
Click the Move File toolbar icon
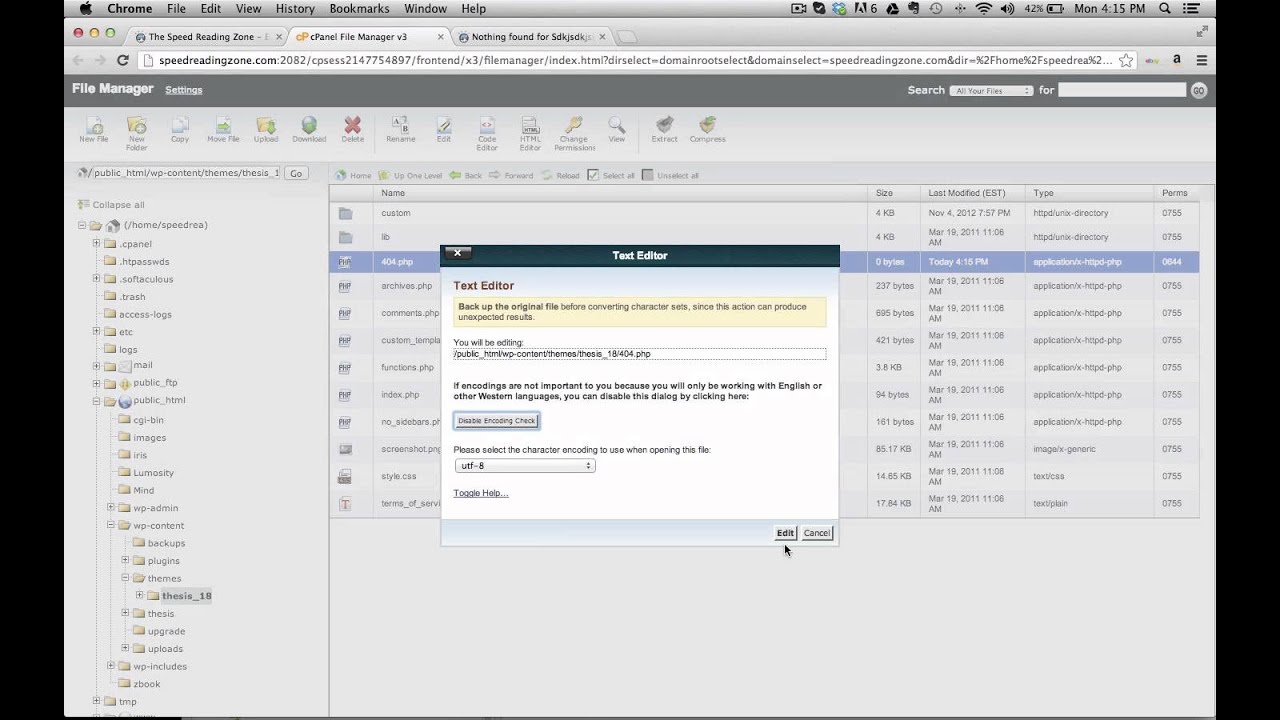point(223,130)
